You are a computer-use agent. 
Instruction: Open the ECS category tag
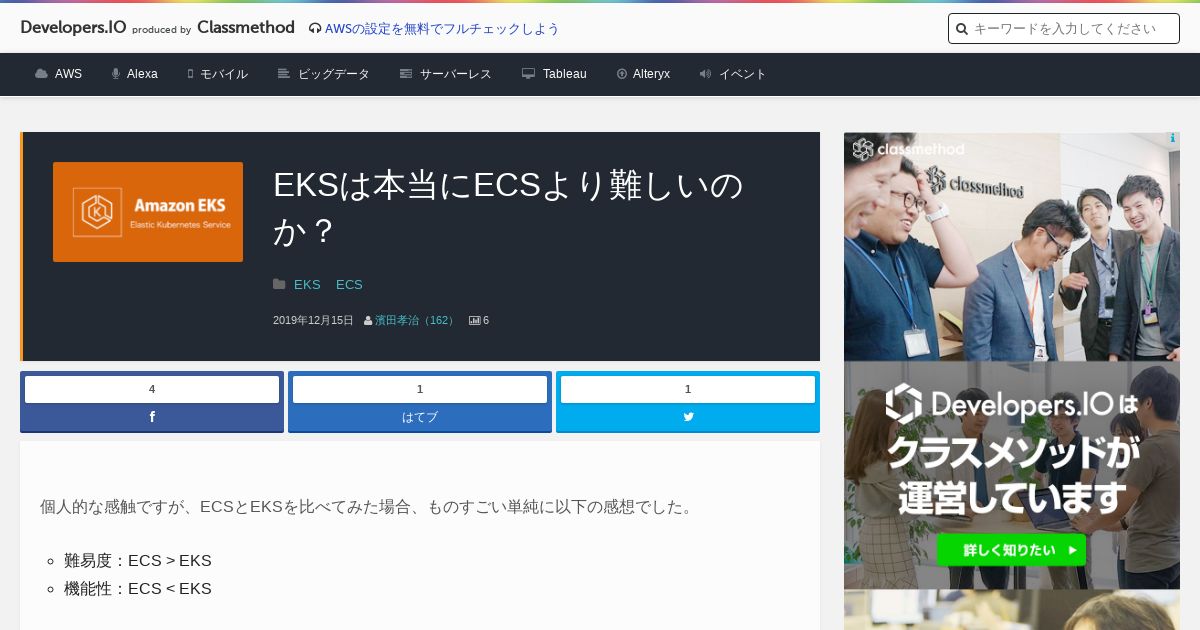(x=349, y=285)
